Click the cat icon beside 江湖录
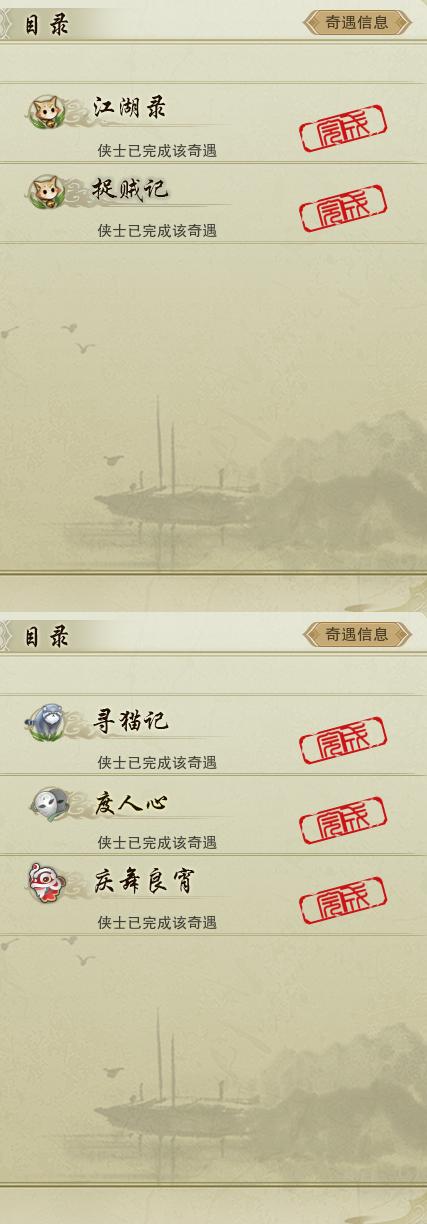Viewport: 427px width, 1224px height. pyautogui.click(x=43, y=113)
